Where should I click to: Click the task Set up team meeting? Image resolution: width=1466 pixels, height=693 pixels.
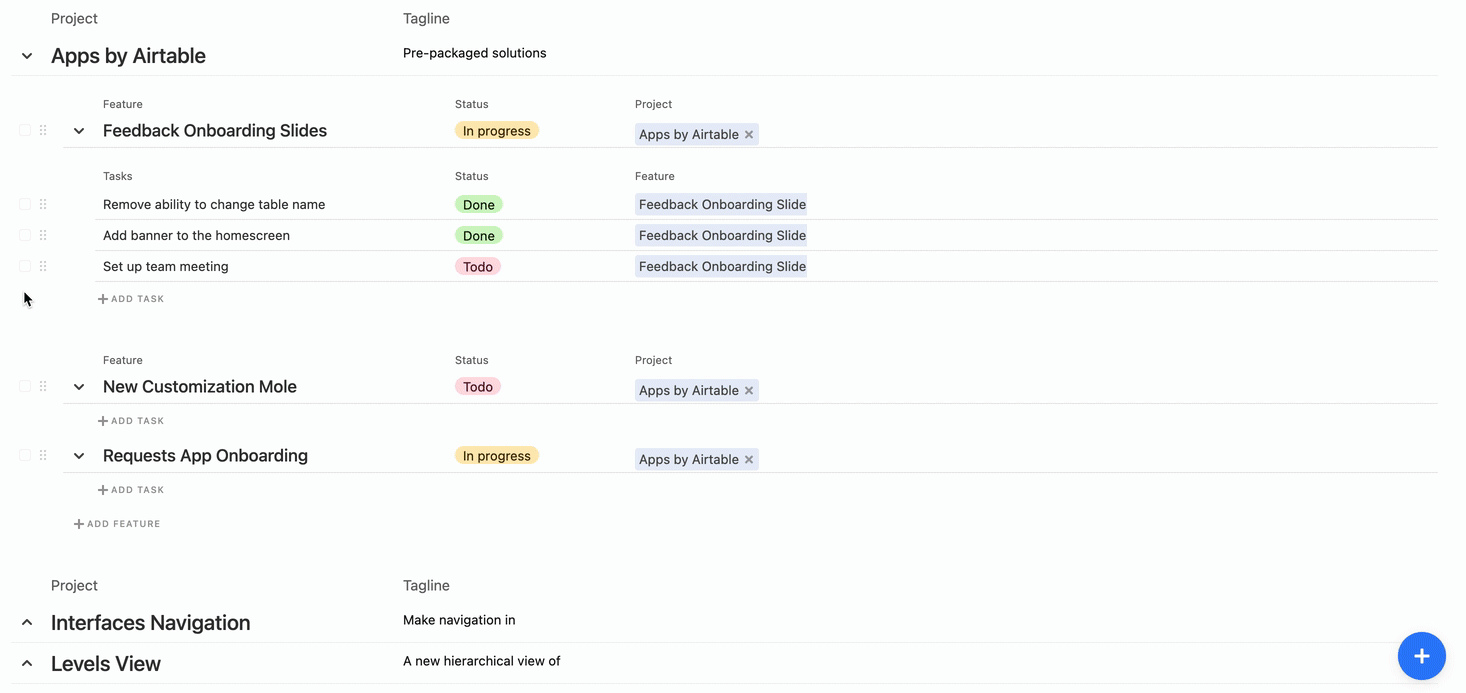[166, 266]
